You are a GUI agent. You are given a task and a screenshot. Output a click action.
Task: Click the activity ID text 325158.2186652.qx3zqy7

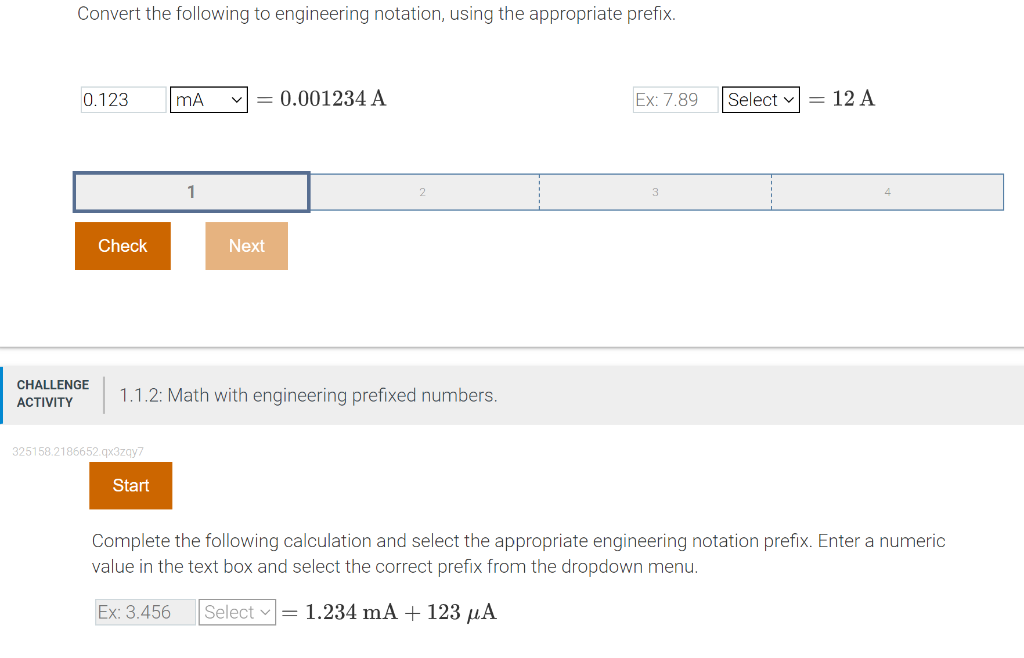pos(77,452)
